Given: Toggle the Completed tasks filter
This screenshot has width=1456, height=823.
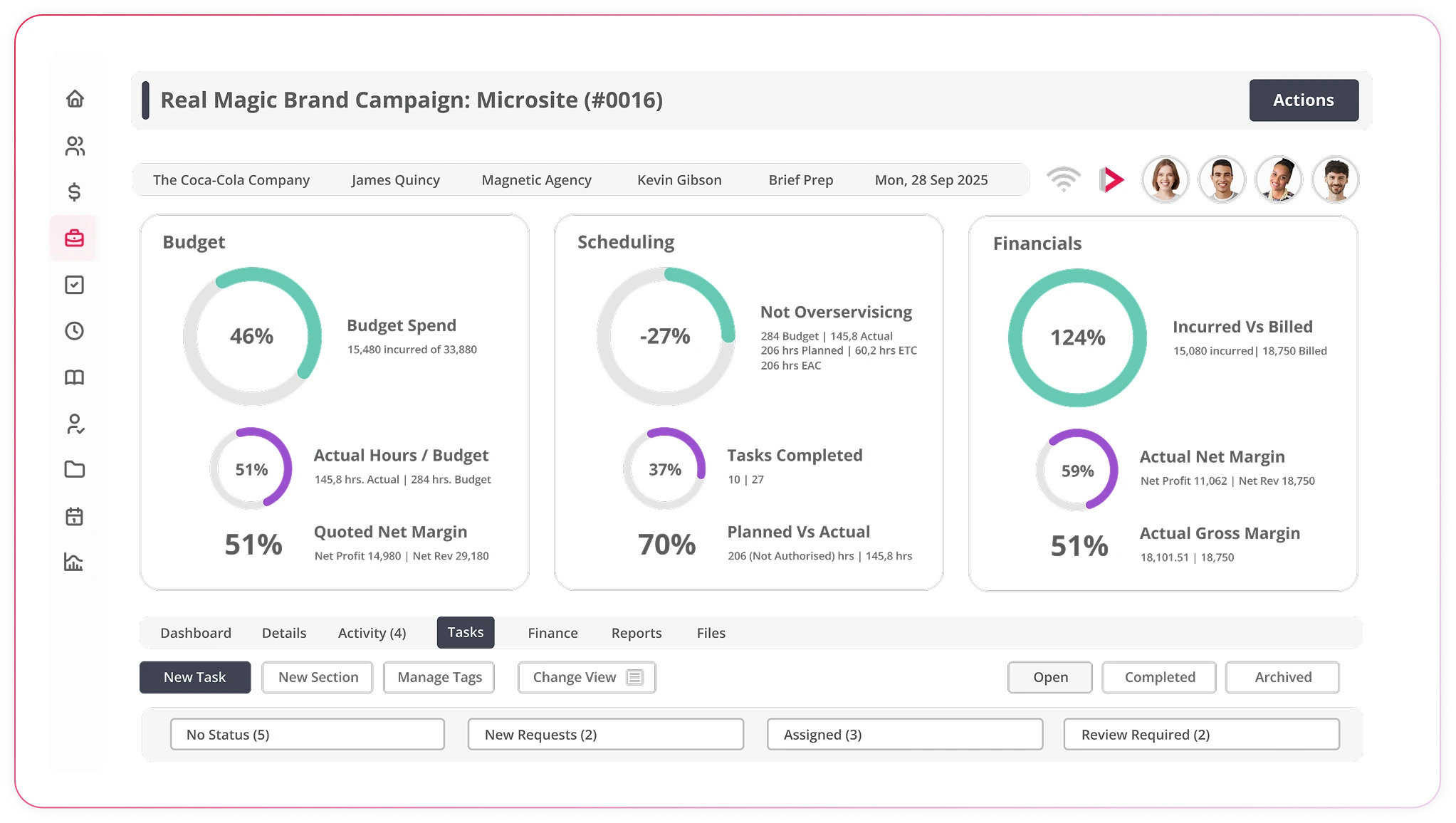Looking at the screenshot, I should (1159, 677).
